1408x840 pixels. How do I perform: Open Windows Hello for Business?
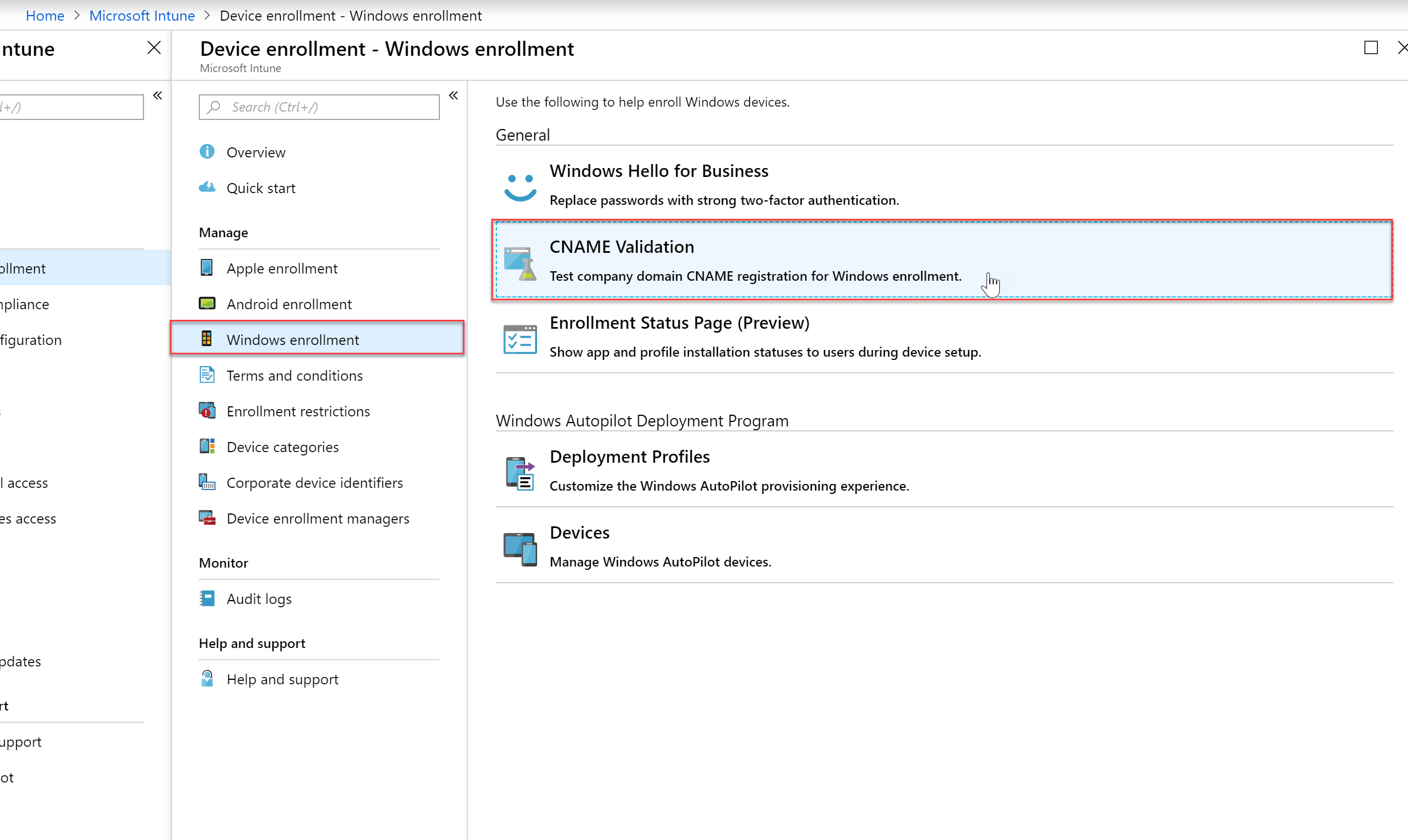point(944,184)
